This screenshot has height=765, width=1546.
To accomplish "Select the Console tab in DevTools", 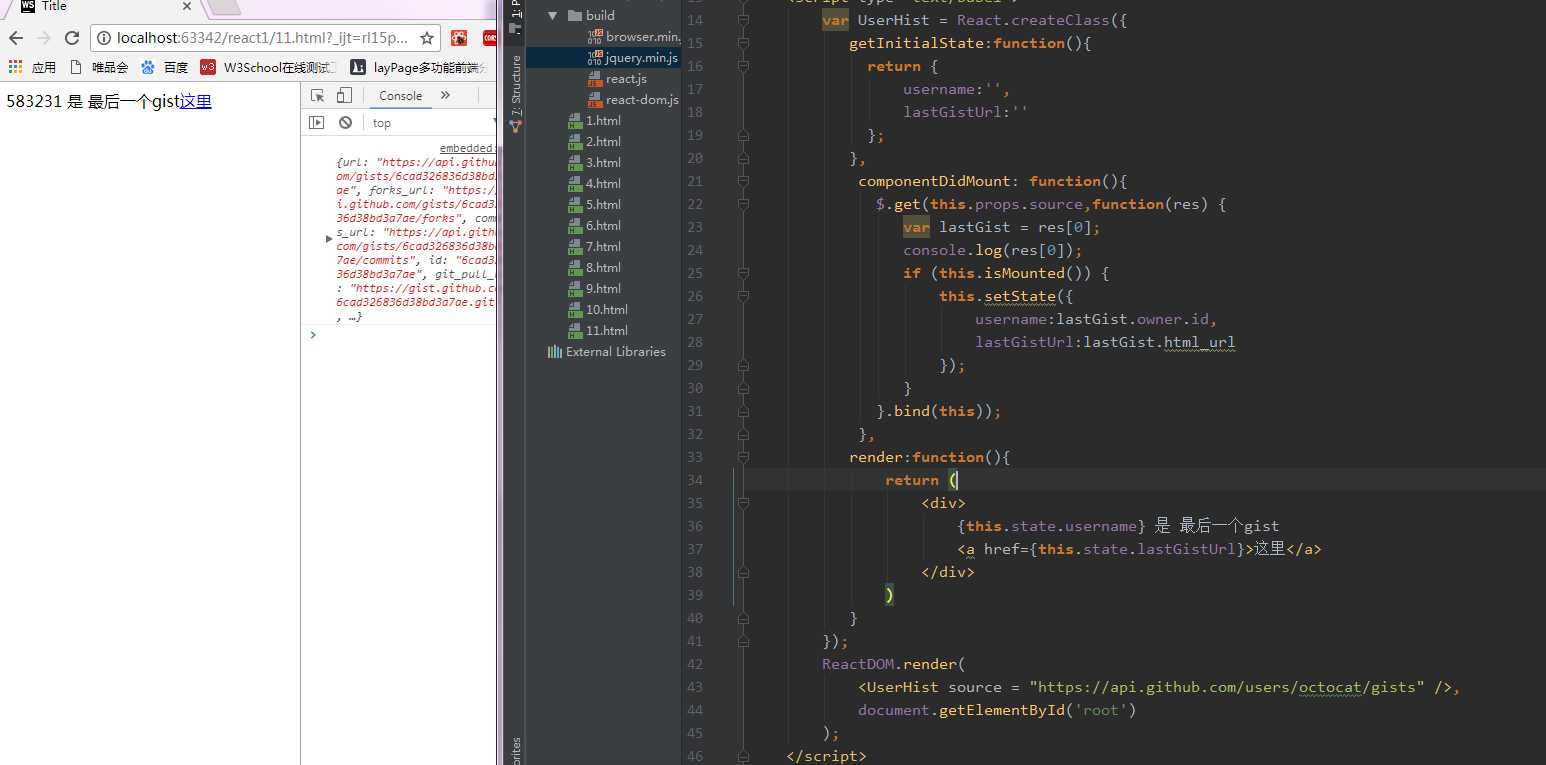I will pyautogui.click(x=400, y=96).
